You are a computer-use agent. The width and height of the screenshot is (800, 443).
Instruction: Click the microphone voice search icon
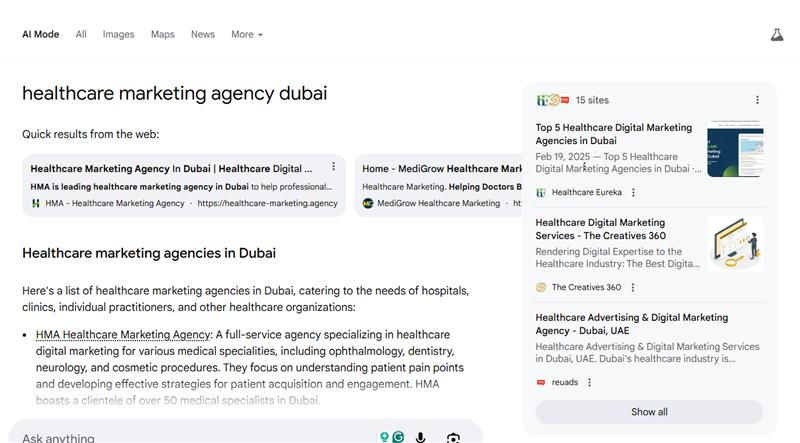click(421, 438)
